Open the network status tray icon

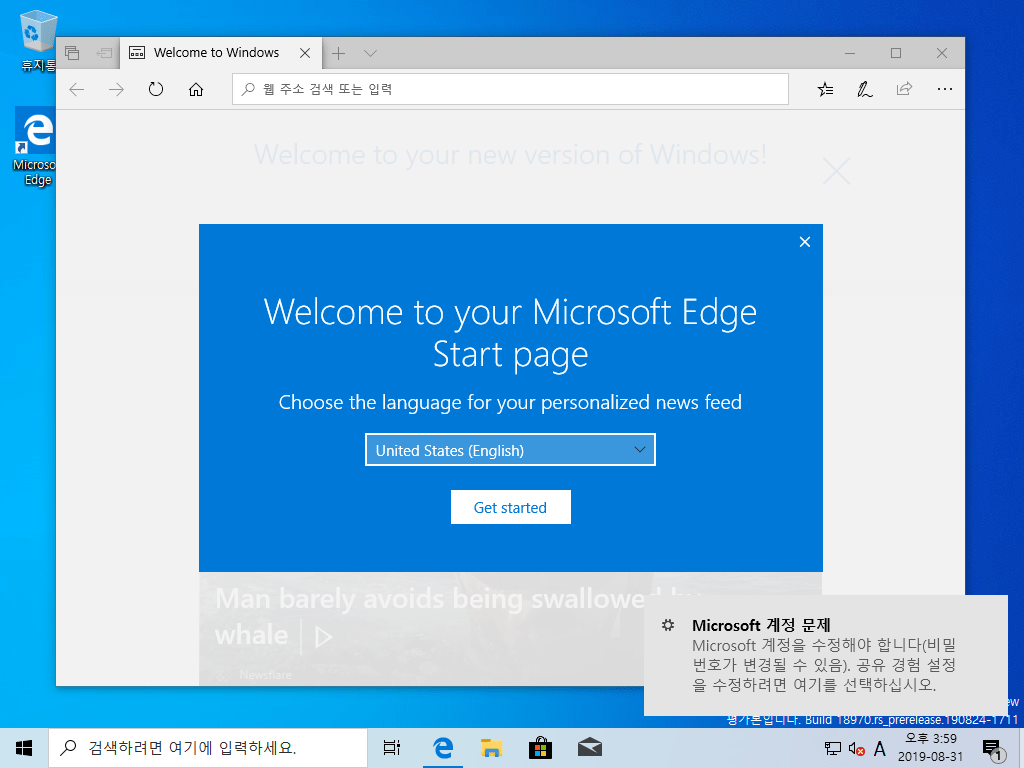[x=833, y=748]
